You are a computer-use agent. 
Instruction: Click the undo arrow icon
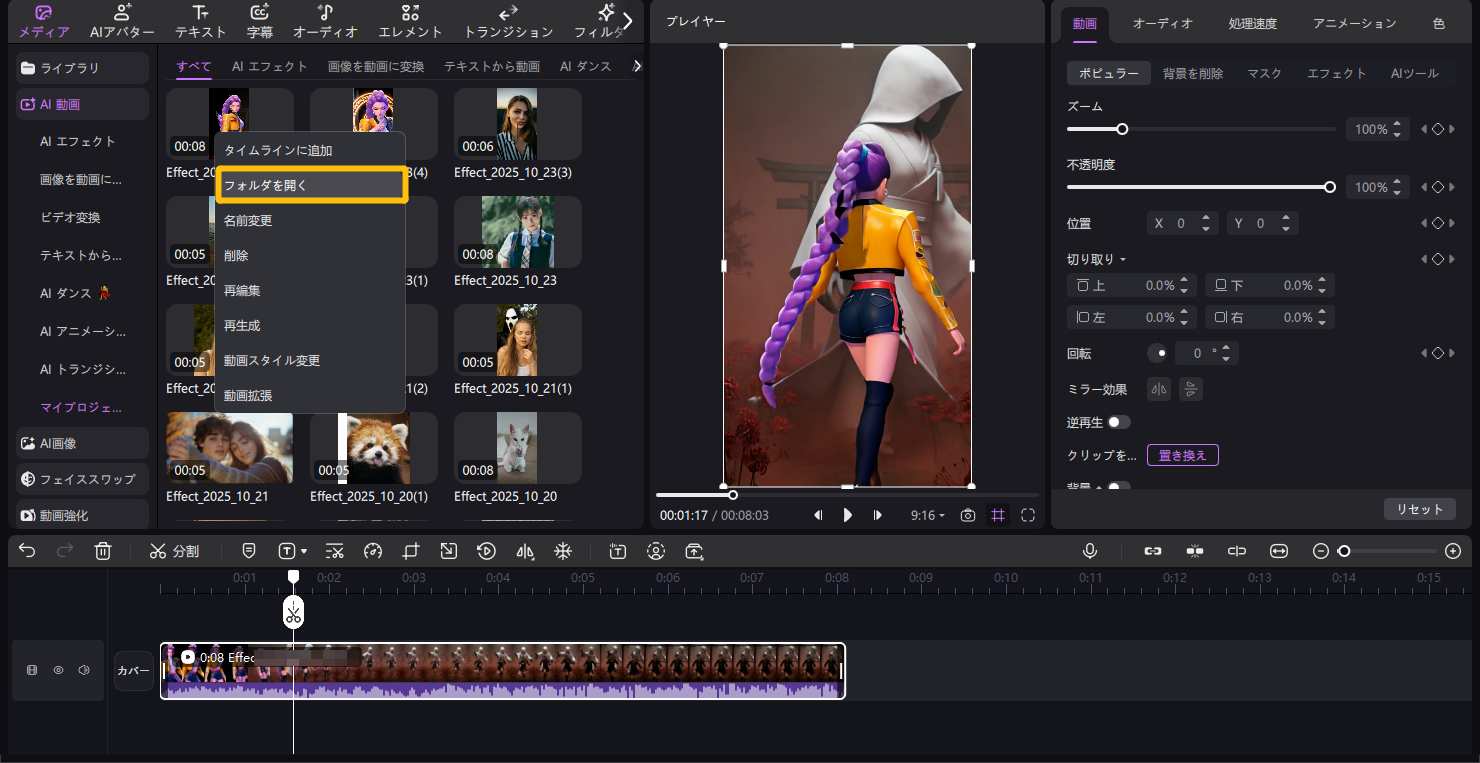27,551
